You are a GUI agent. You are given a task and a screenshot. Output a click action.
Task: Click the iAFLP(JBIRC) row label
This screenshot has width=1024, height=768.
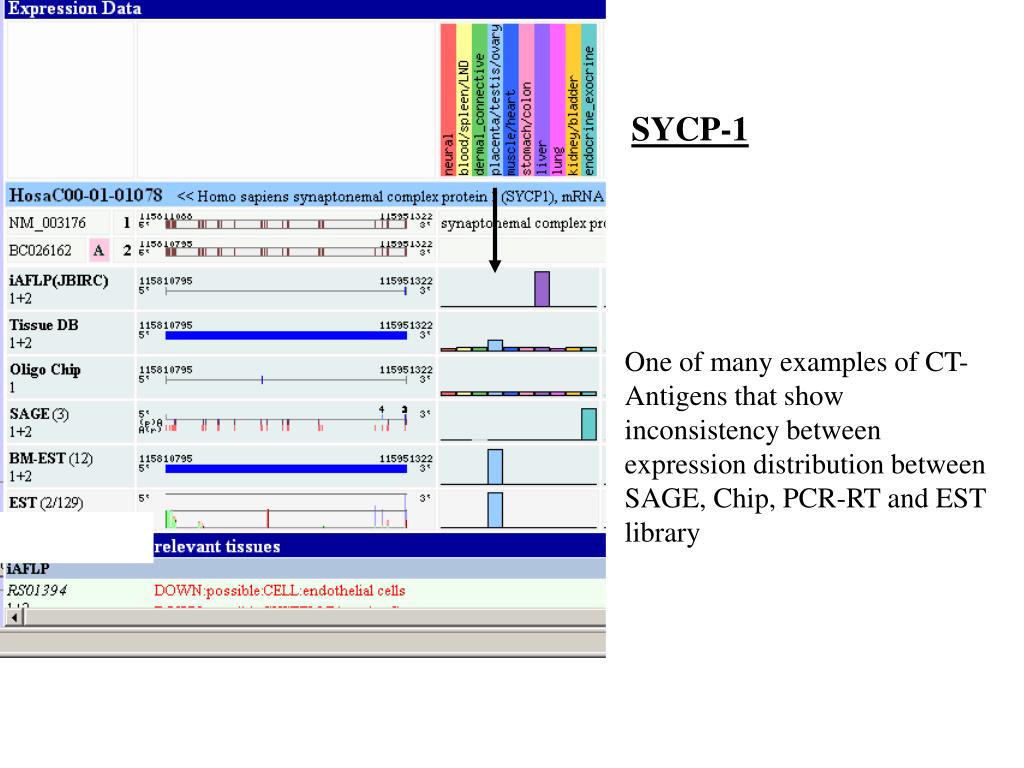(59, 281)
